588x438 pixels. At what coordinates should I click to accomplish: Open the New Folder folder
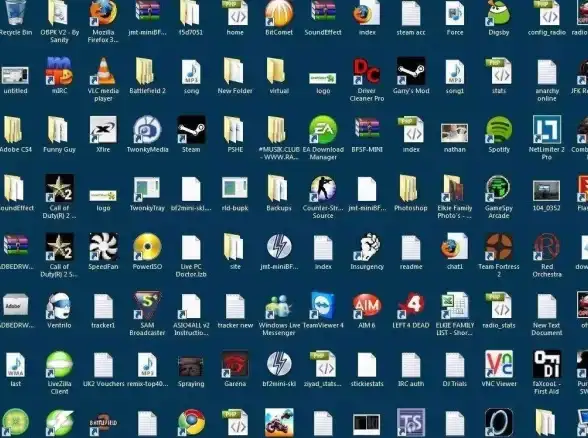(x=235, y=72)
